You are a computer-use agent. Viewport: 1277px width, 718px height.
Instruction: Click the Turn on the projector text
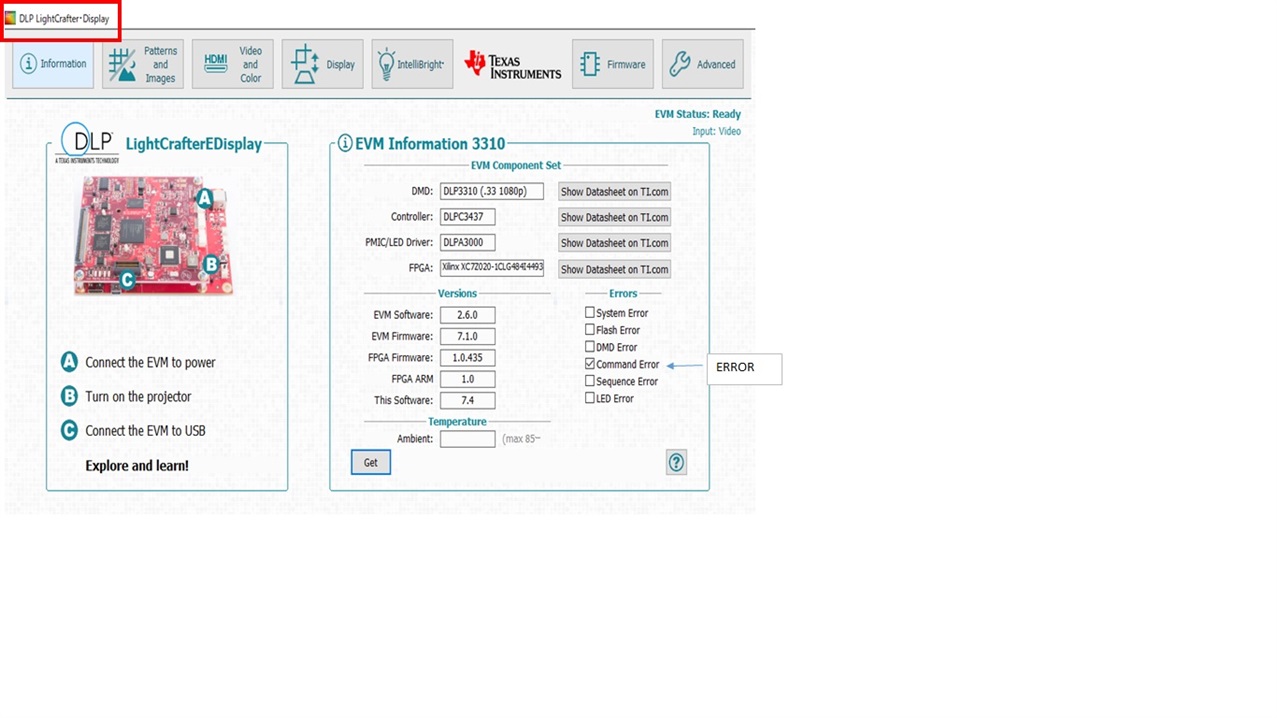click(x=138, y=396)
